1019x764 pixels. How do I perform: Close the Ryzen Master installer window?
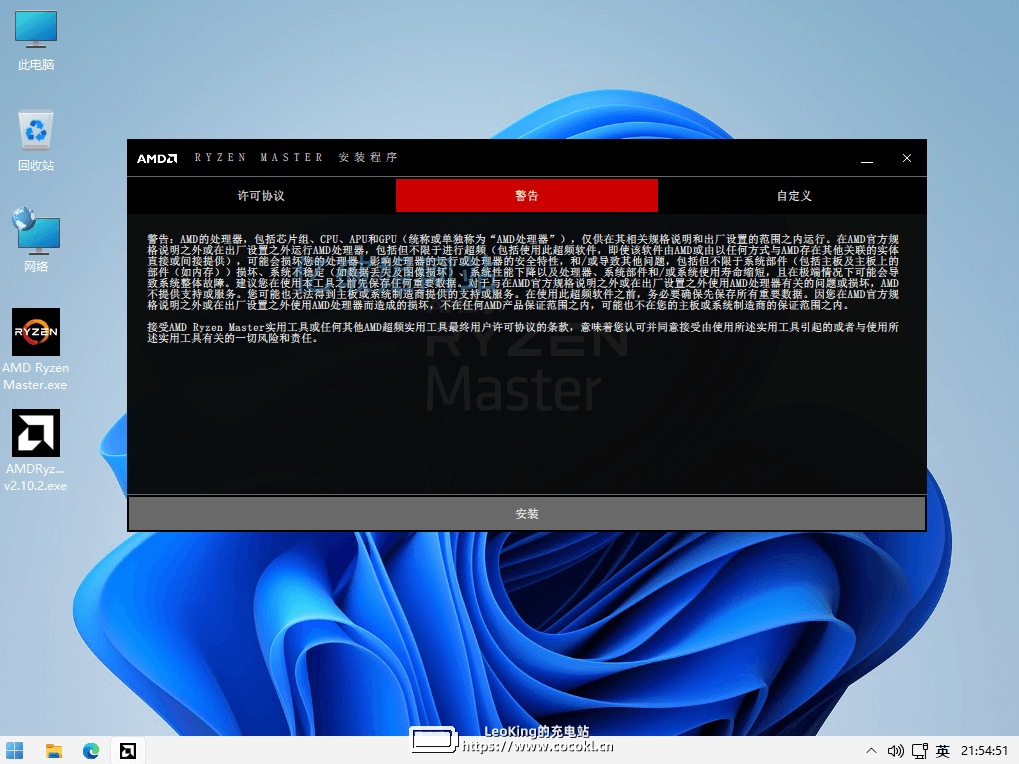(907, 158)
